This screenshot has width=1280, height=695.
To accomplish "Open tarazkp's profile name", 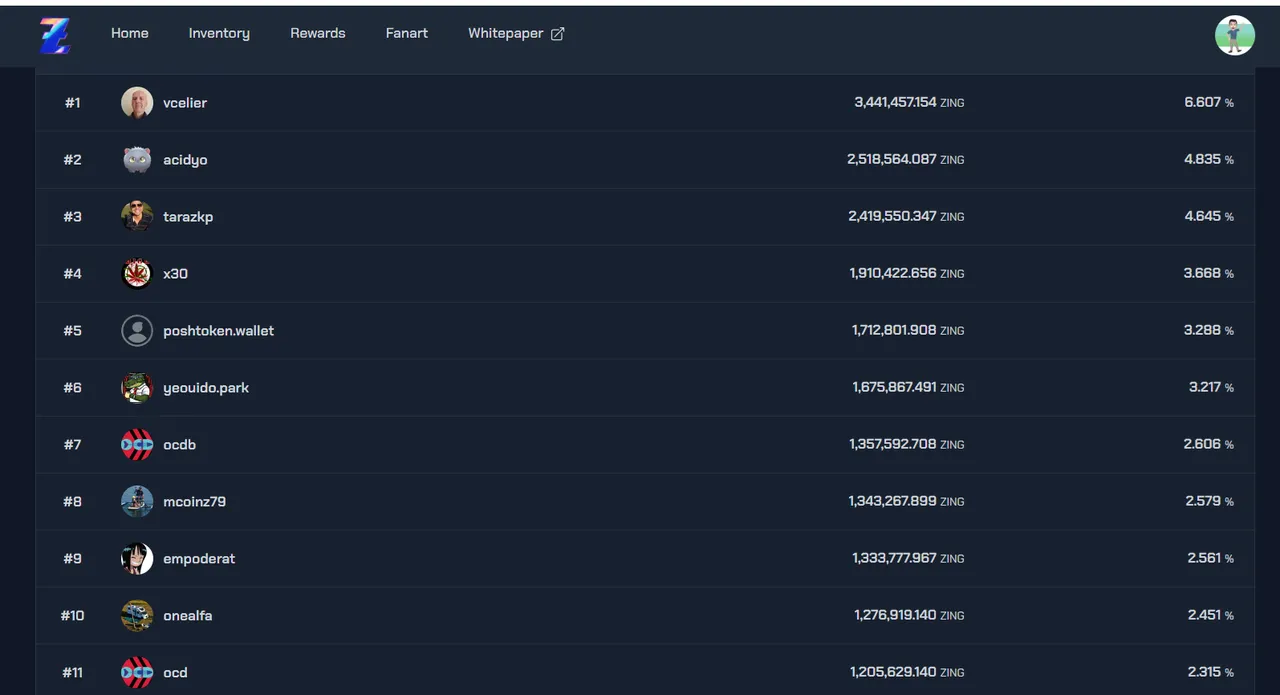I will [188, 216].
